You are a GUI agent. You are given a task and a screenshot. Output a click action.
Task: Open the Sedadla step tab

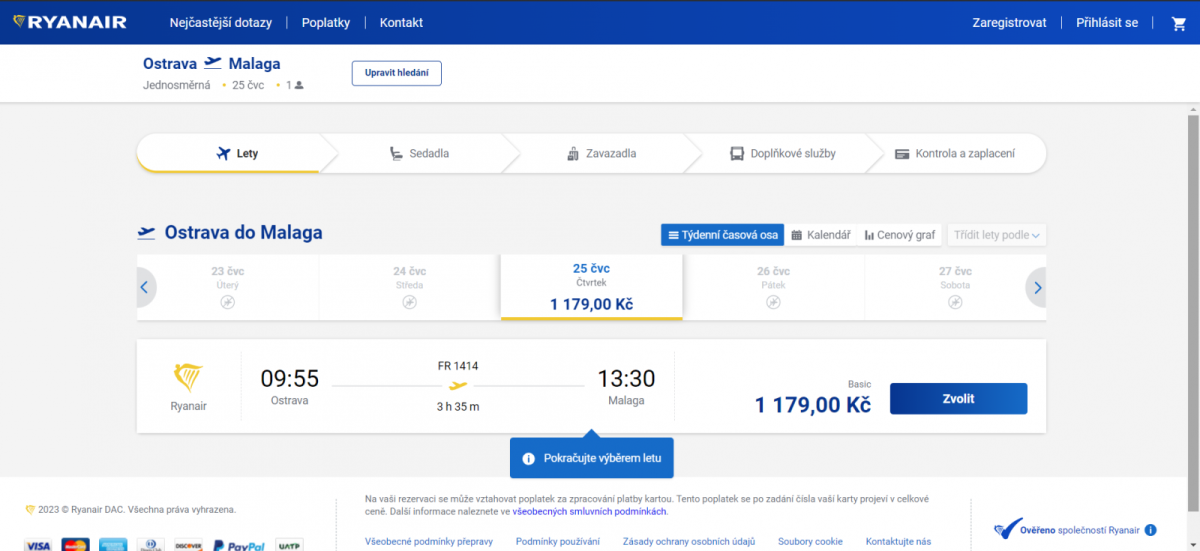(x=420, y=154)
